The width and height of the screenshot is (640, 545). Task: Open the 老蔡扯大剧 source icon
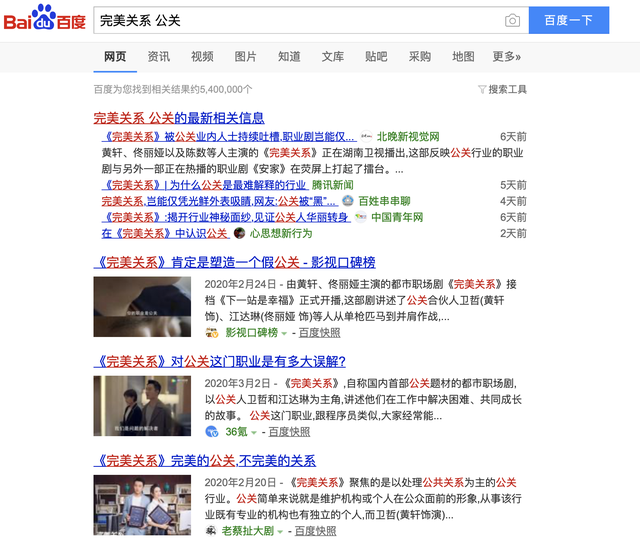coord(211,531)
